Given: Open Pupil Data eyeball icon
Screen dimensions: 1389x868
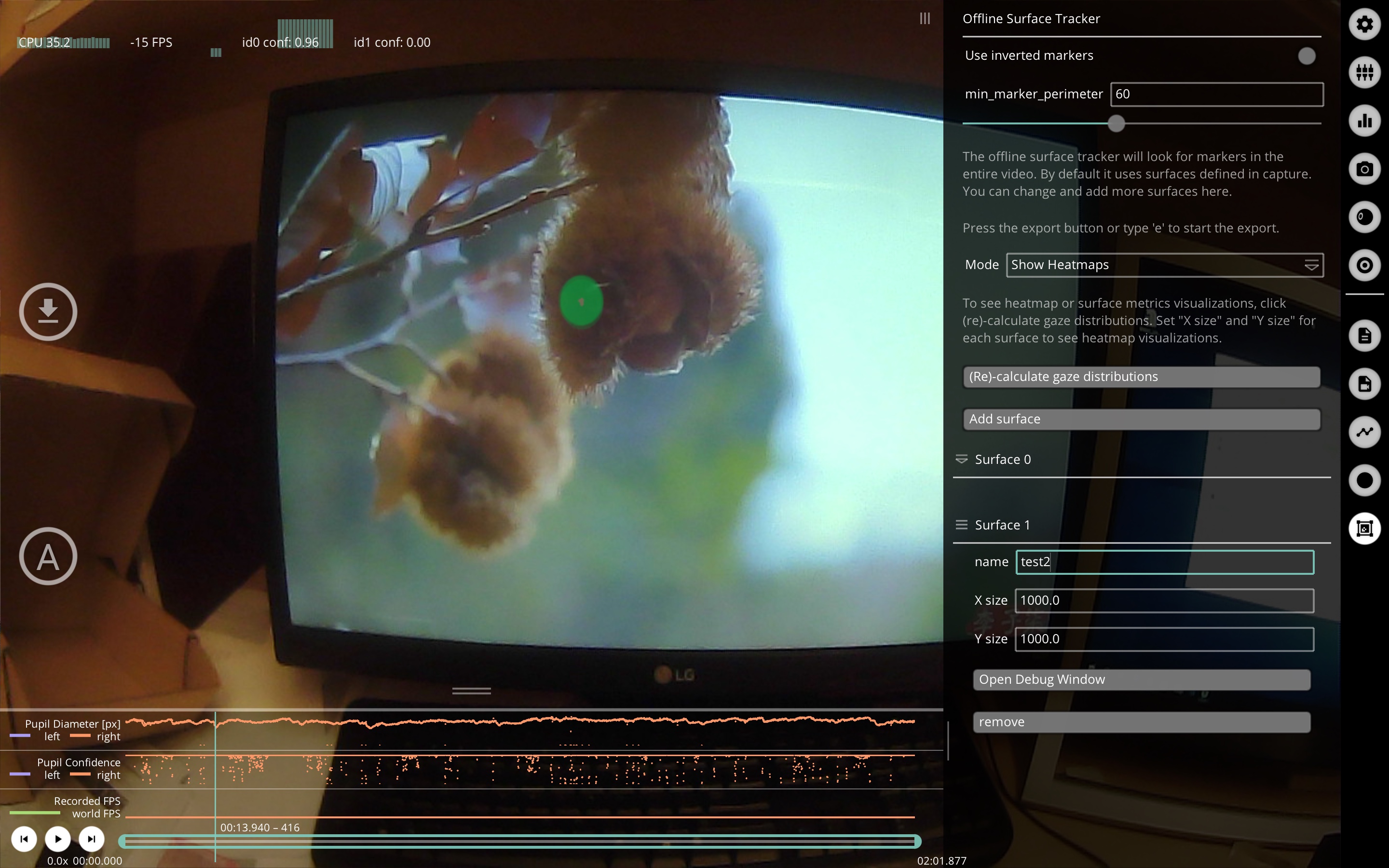Looking at the screenshot, I should pos(1364,217).
